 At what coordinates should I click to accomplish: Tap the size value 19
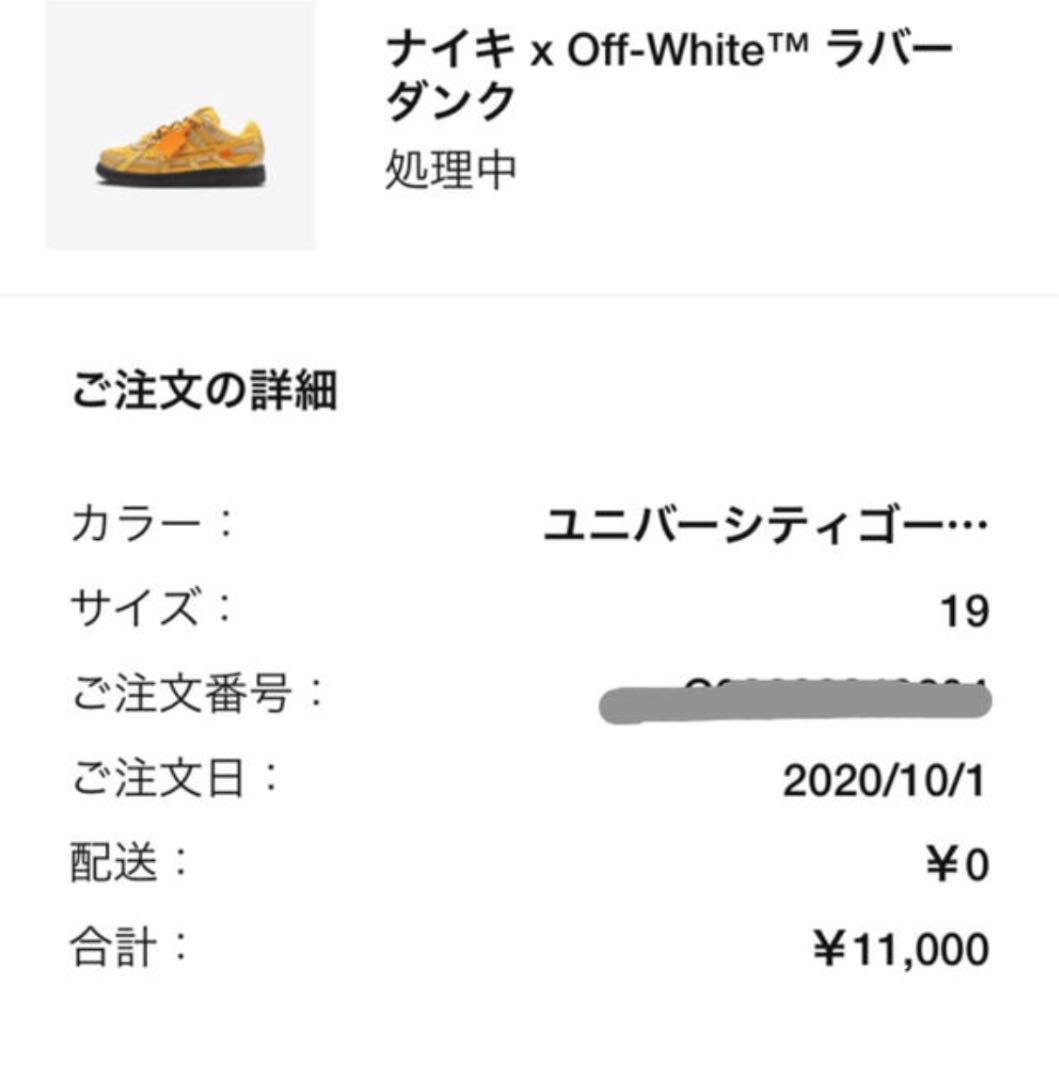(965, 610)
